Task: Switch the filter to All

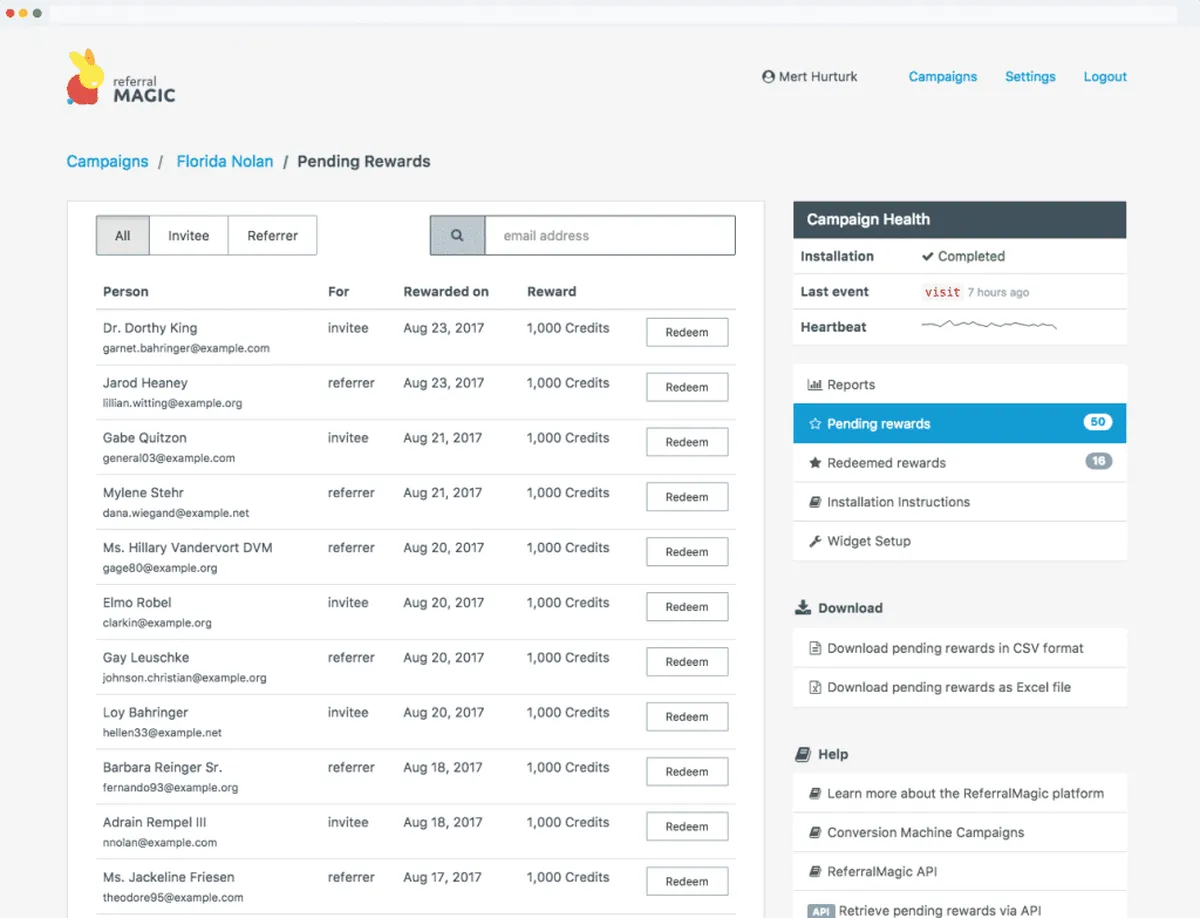Action: click(x=123, y=236)
